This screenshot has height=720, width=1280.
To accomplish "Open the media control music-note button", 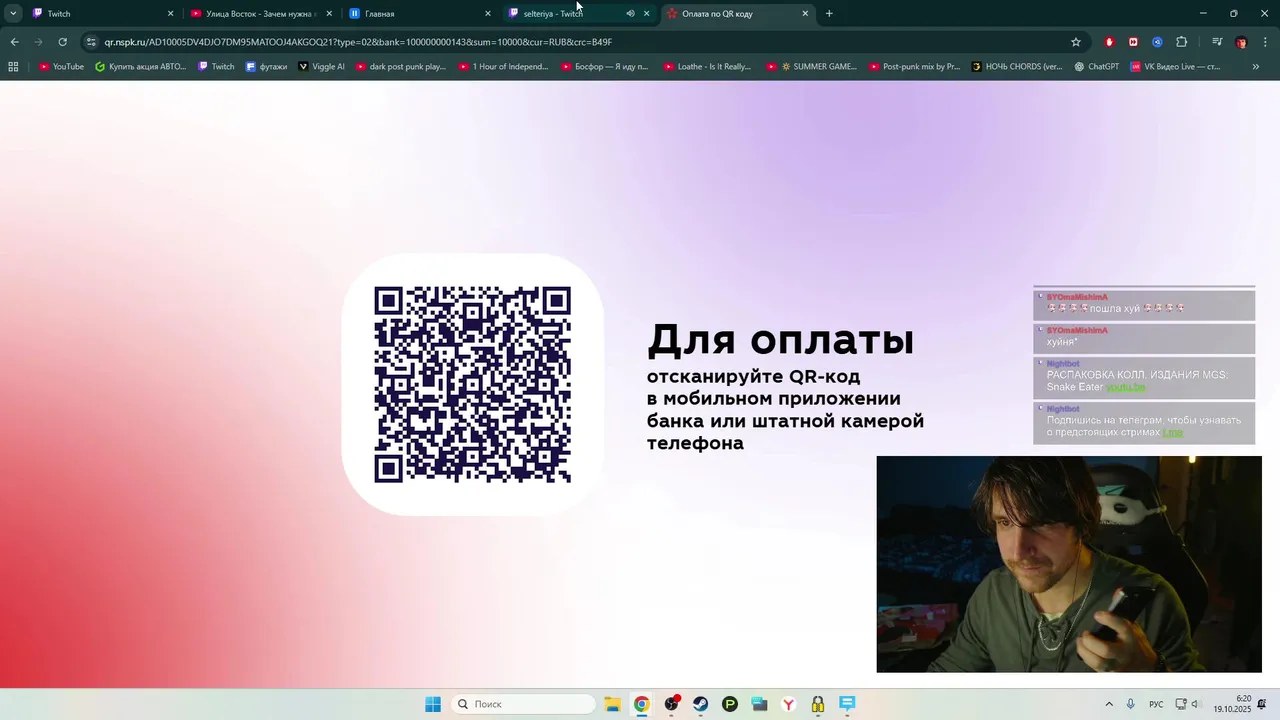I will coord(1217,42).
